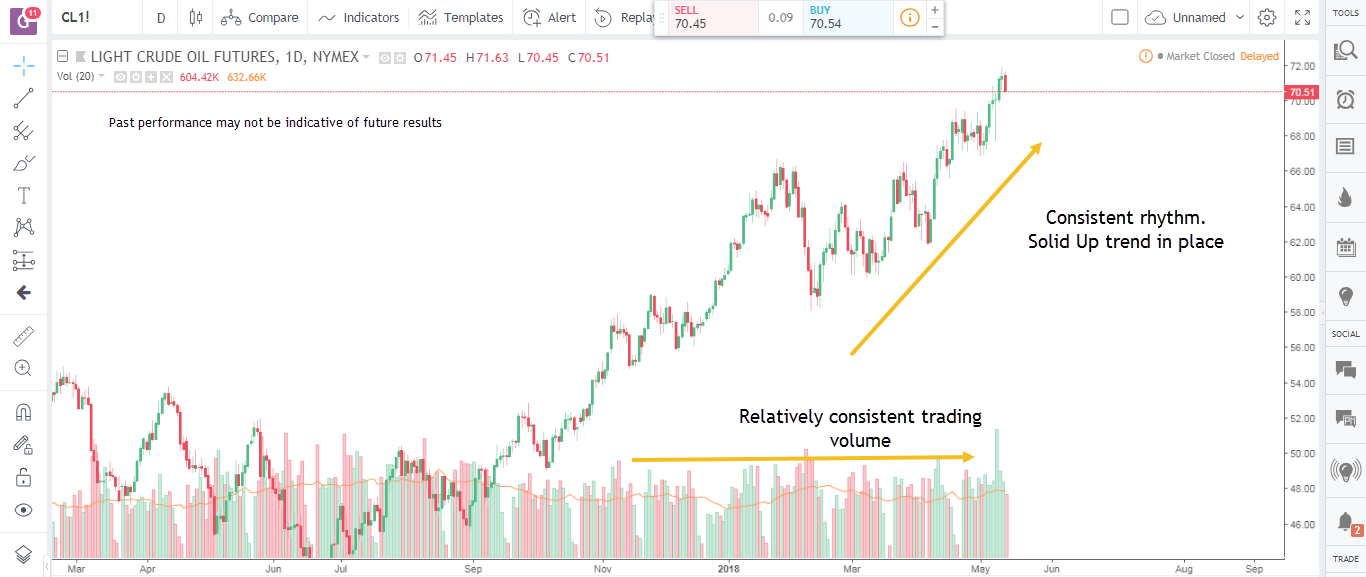Hide all drawings with the eye icon
Image resolution: width=1366 pixels, height=577 pixels.
pos(24,510)
